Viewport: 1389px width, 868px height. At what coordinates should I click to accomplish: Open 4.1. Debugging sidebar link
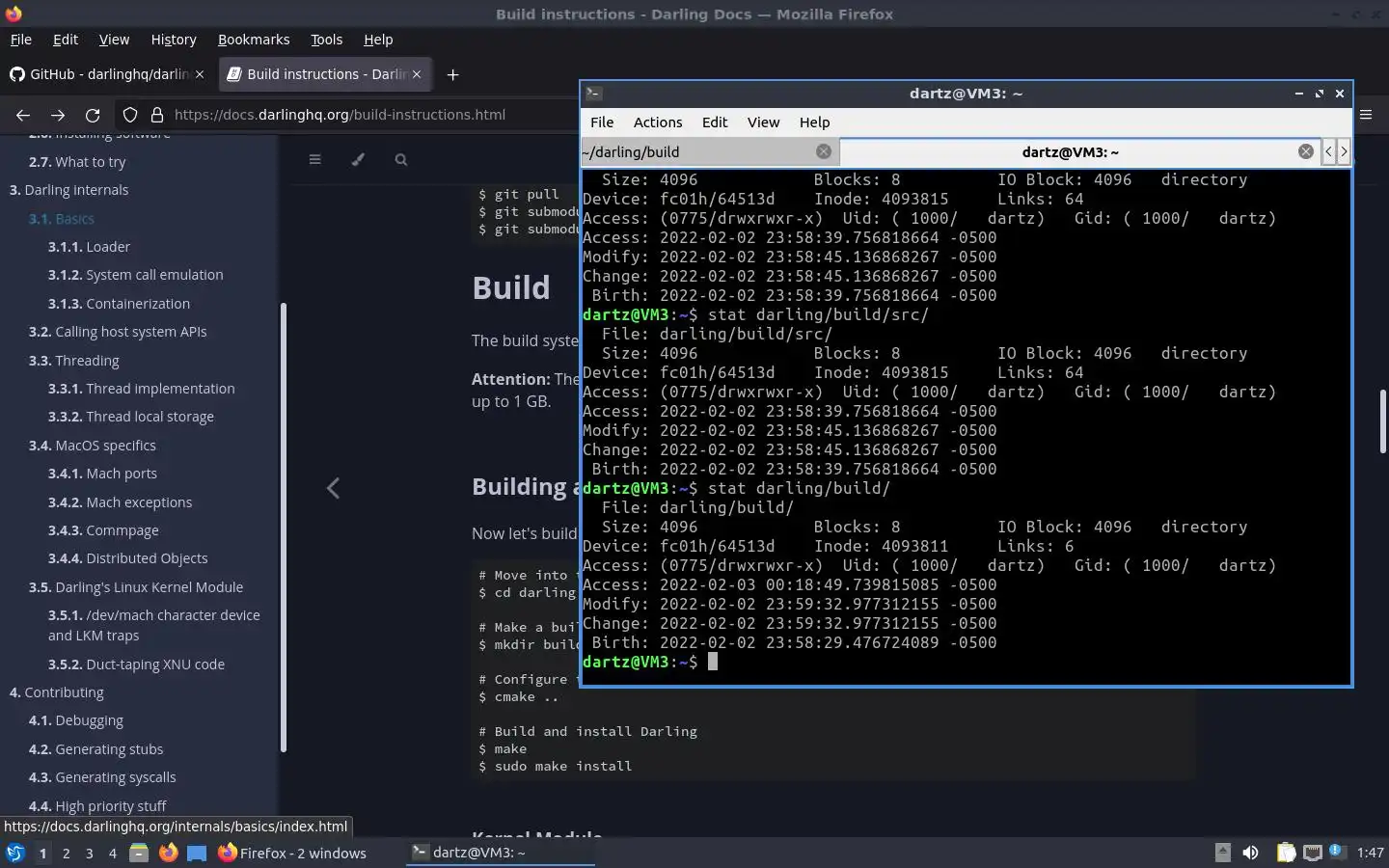(x=76, y=720)
